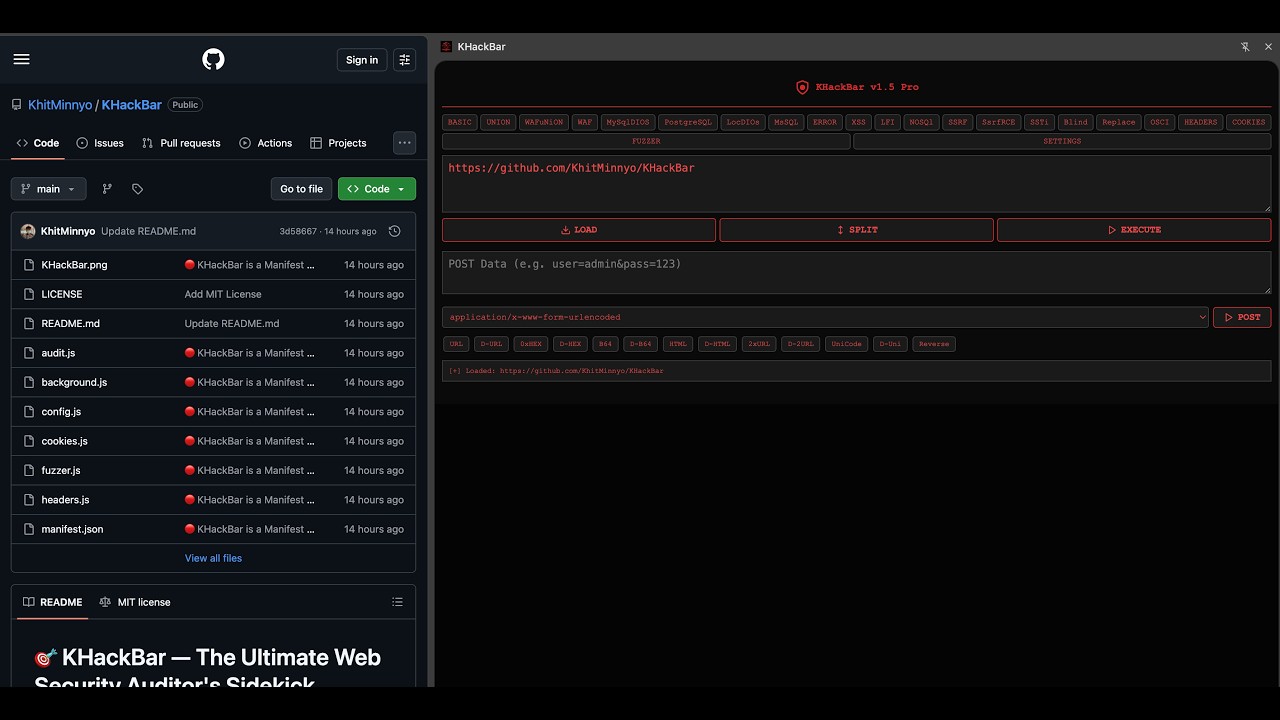
Task: Click the Go to file button
Action: [x=301, y=189]
